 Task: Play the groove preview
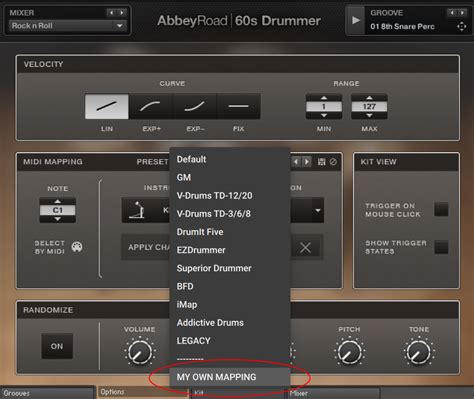356,20
